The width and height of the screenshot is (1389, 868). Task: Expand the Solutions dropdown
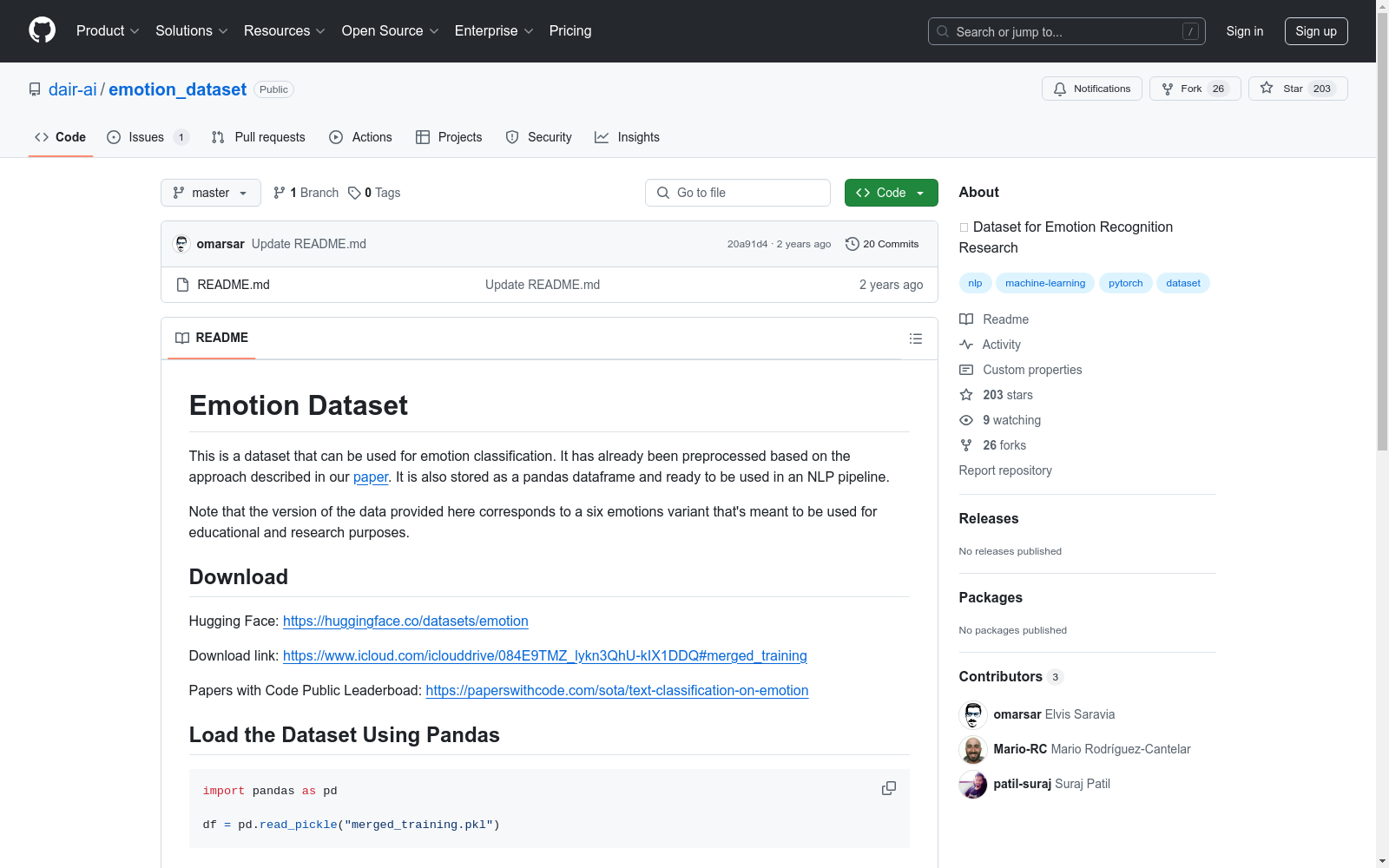click(x=192, y=31)
